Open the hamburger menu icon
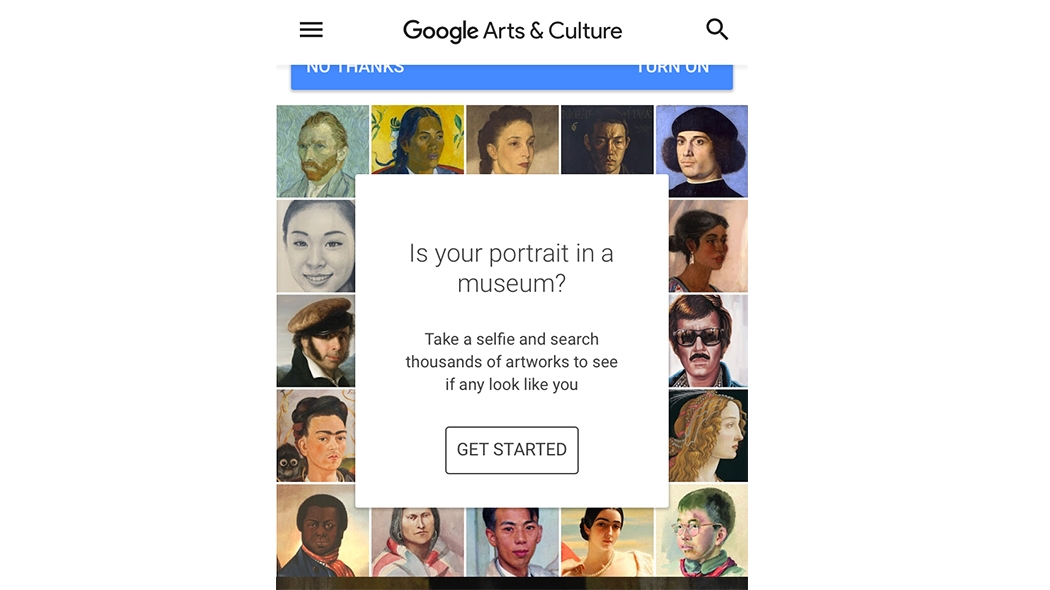The height and width of the screenshot is (590, 1050). [311, 30]
